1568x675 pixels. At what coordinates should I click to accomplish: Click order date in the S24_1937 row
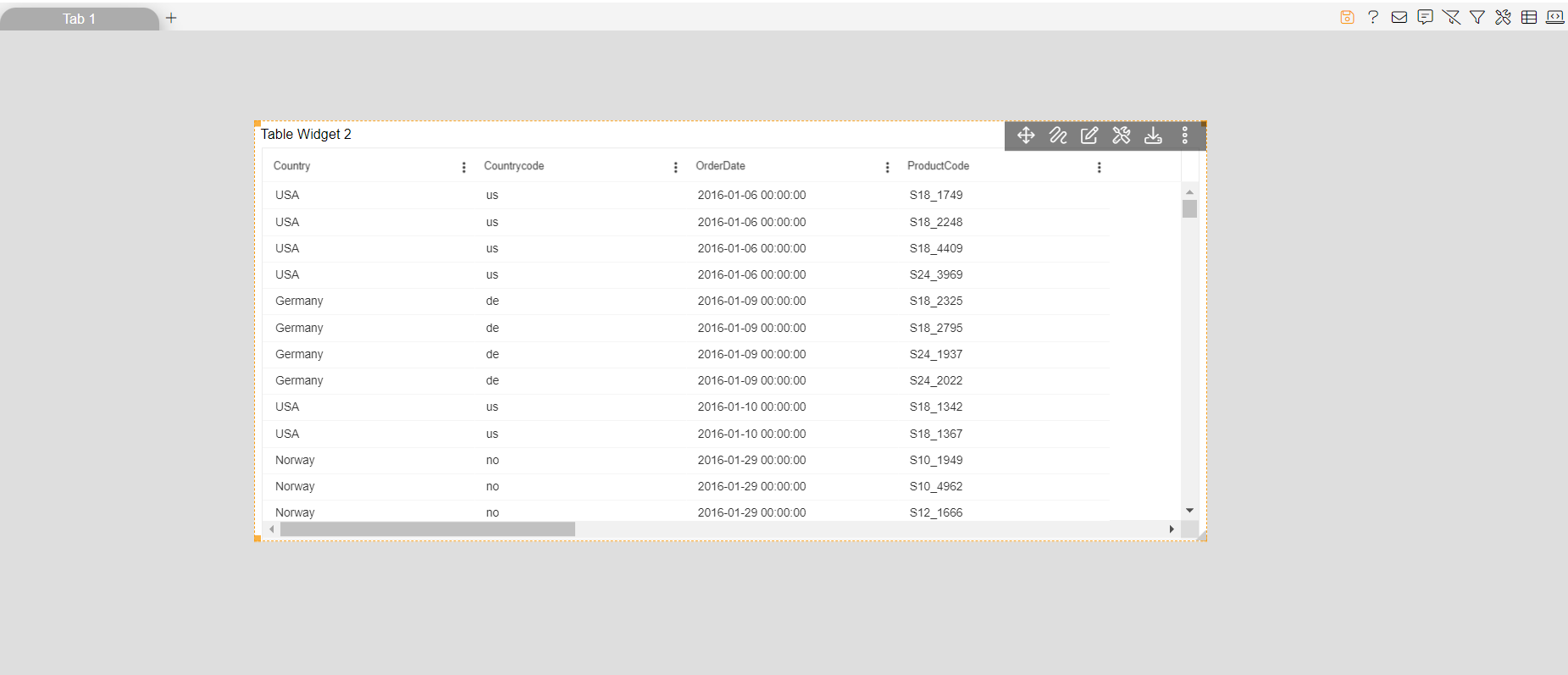pyautogui.click(x=751, y=354)
